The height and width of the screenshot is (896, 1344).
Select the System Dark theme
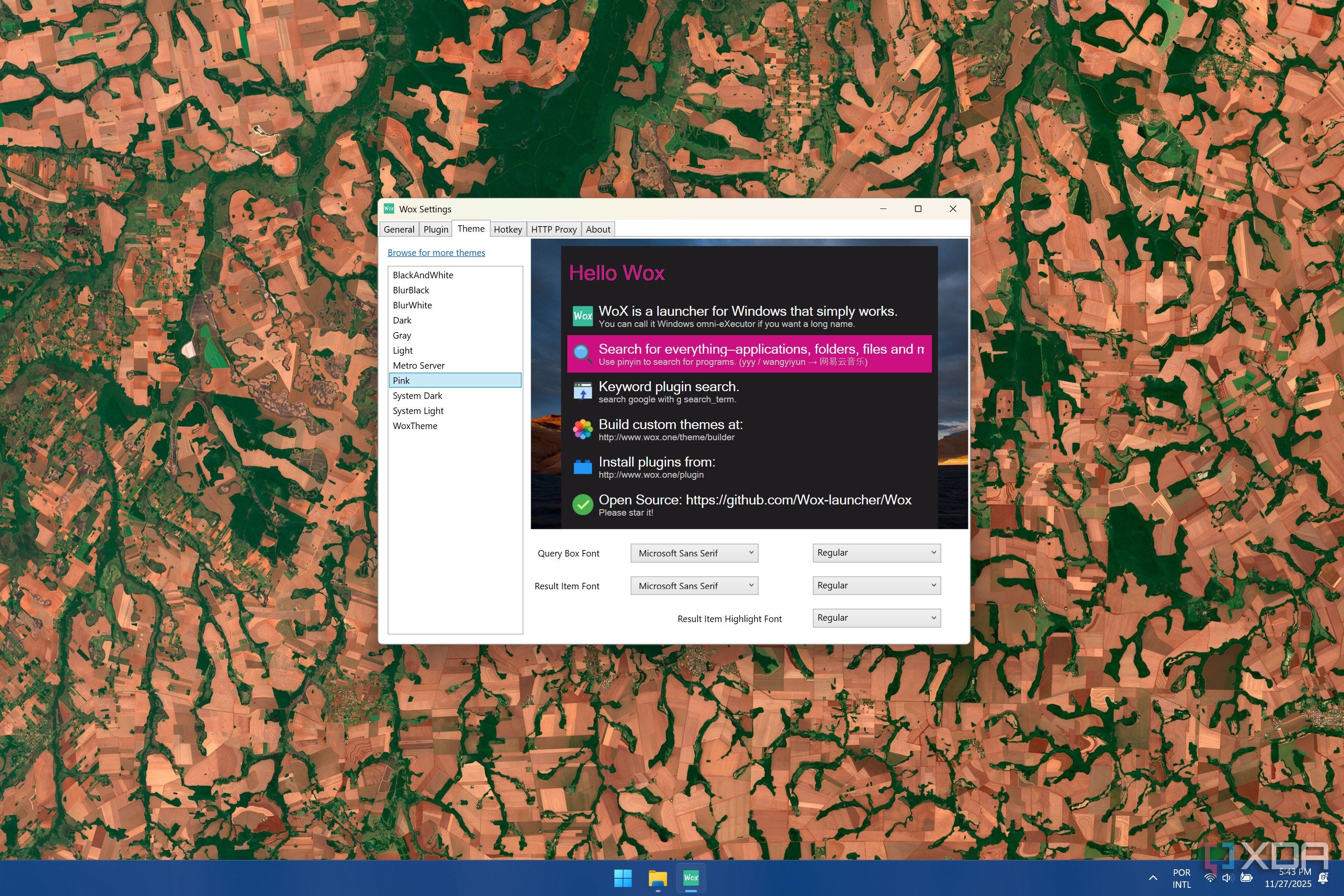tap(455, 396)
